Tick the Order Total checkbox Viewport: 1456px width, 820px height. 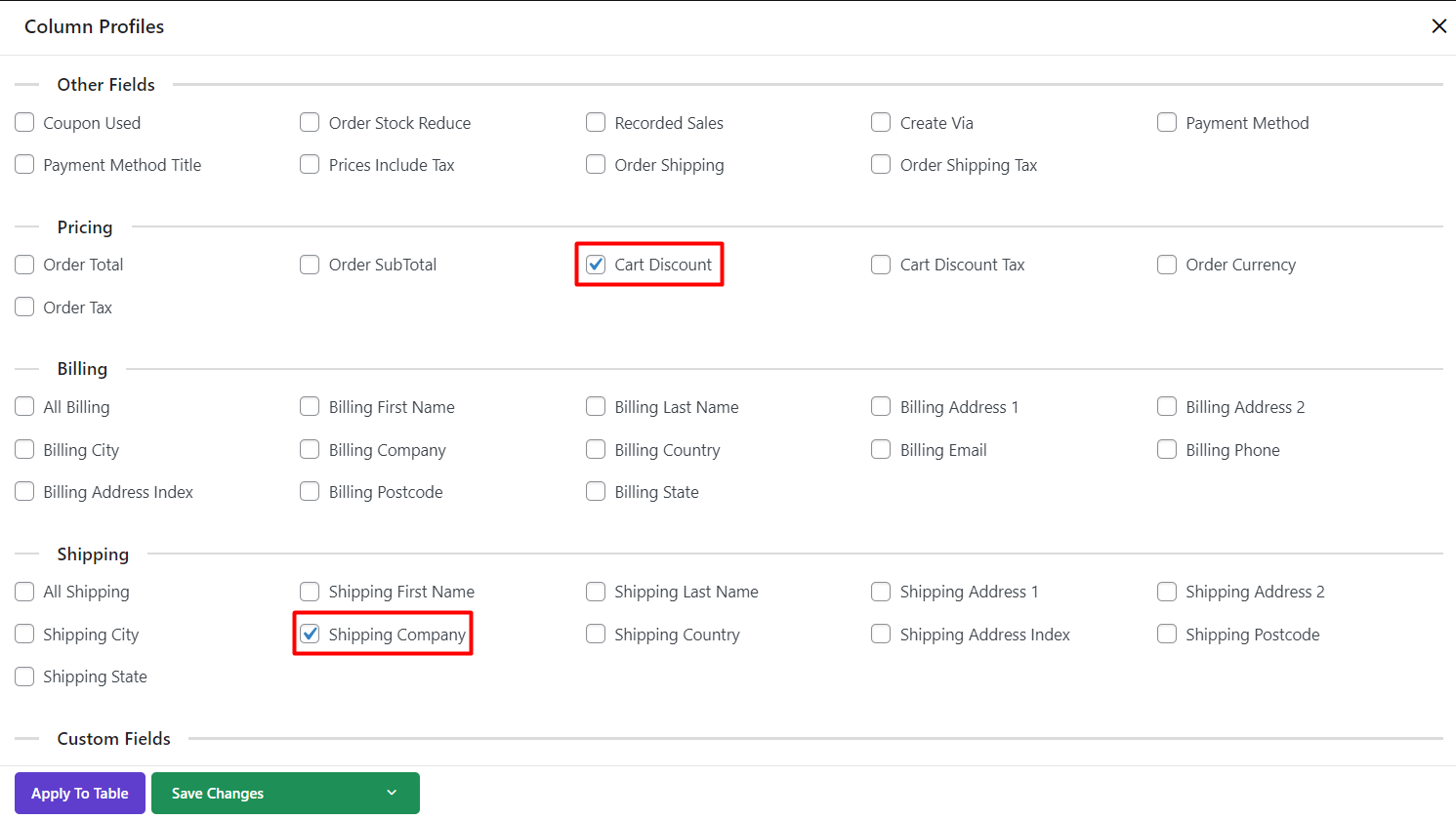pyautogui.click(x=24, y=265)
